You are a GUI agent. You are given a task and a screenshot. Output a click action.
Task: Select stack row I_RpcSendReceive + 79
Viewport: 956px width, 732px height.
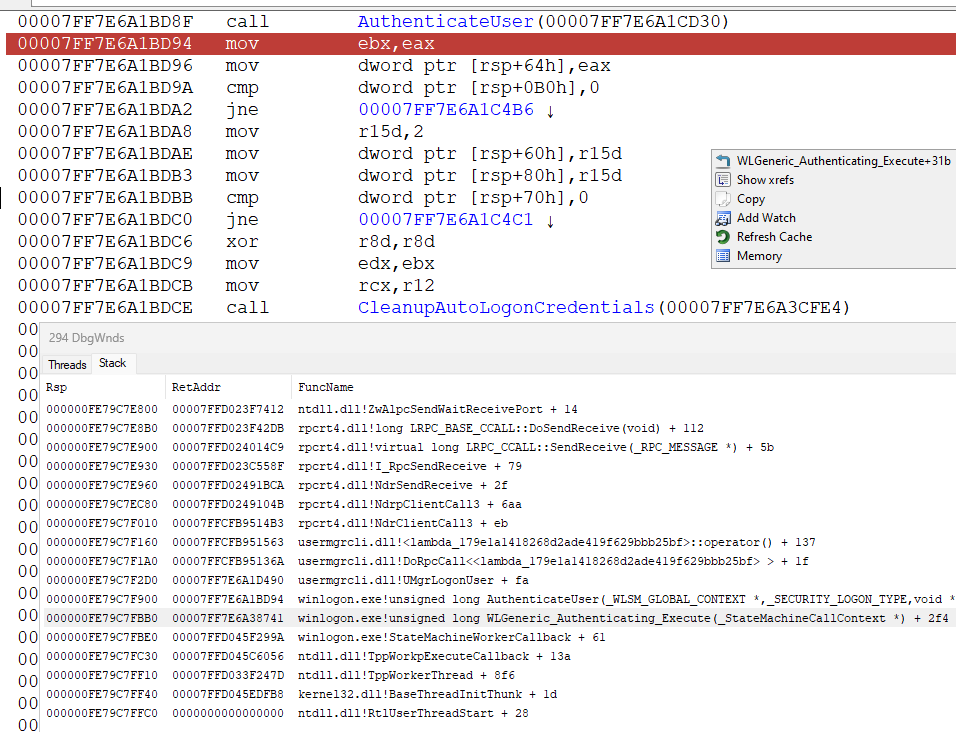(x=500, y=466)
